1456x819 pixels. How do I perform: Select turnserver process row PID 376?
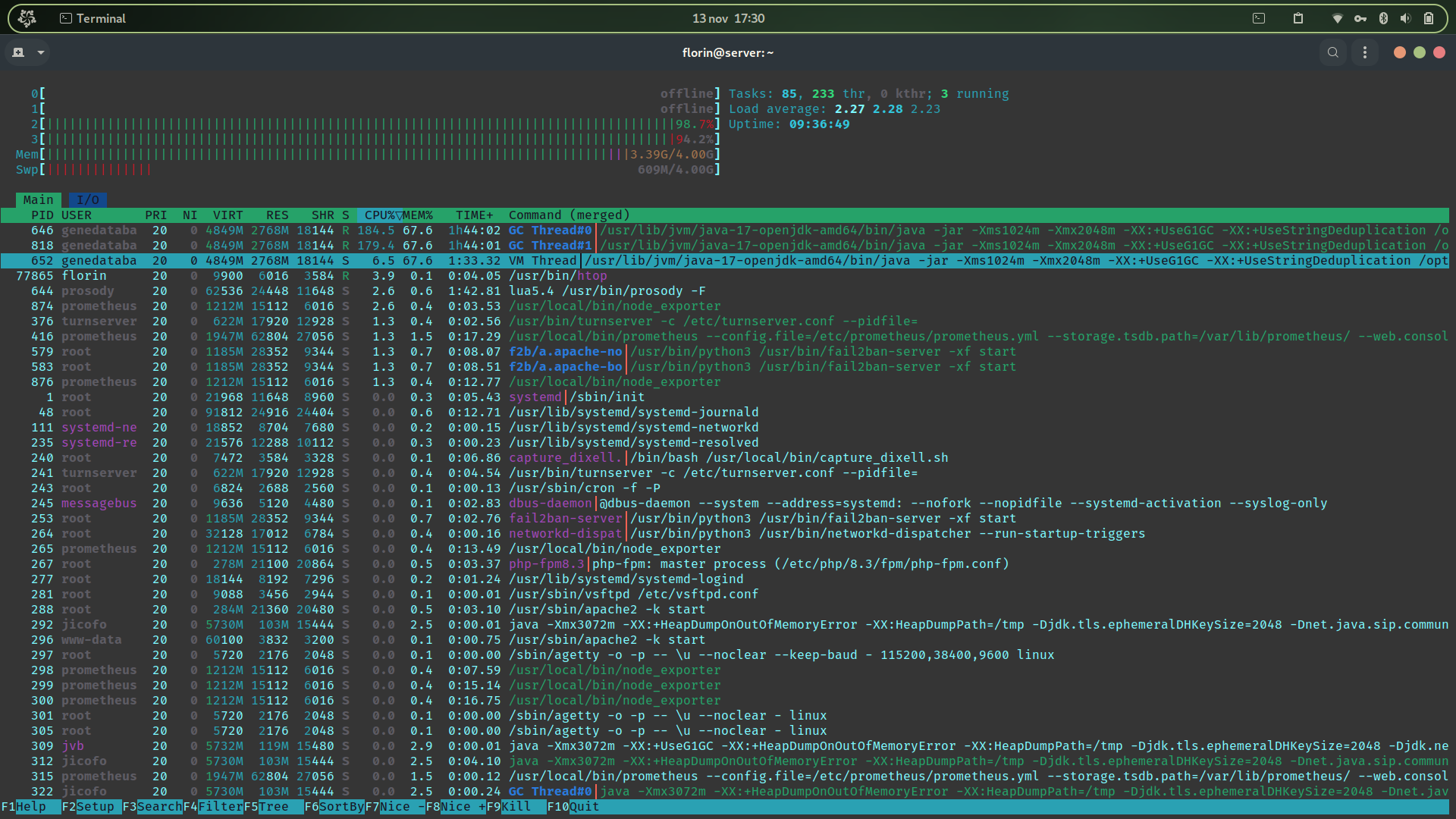pyautogui.click(x=725, y=322)
